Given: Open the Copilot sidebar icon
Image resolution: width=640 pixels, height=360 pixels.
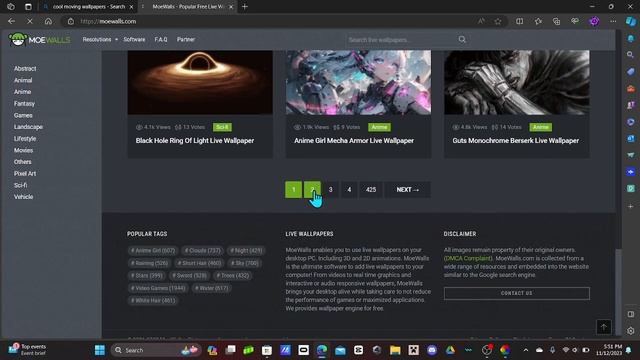Looking at the screenshot, I should [631, 21].
